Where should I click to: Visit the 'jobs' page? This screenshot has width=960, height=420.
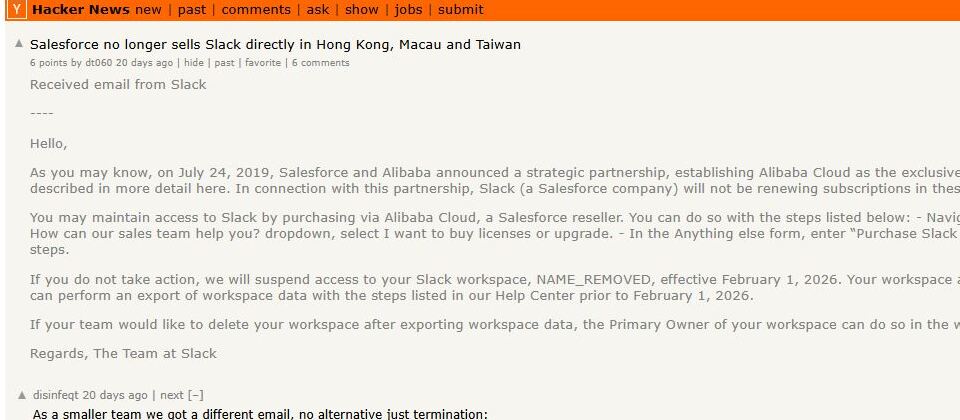click(408, 10)
